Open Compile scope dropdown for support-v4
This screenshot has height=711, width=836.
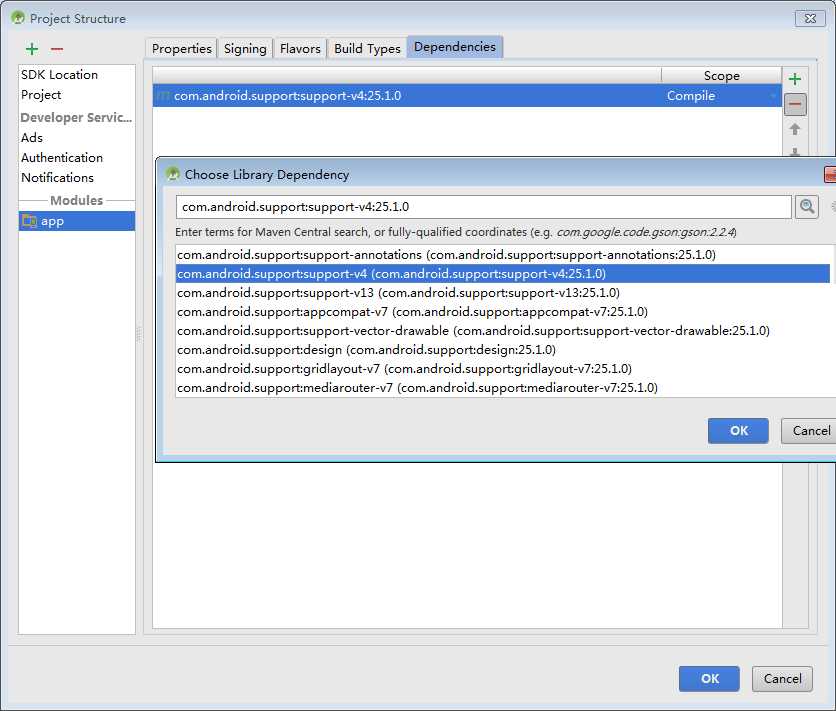pos(773,96)
